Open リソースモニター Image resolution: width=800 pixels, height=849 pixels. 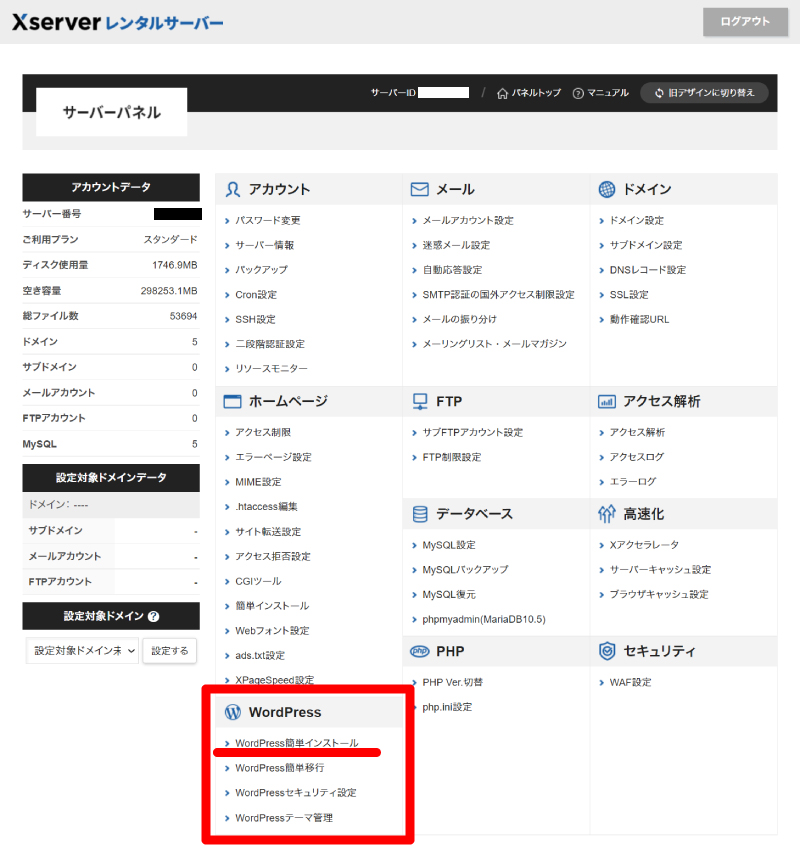pos(271,369)
